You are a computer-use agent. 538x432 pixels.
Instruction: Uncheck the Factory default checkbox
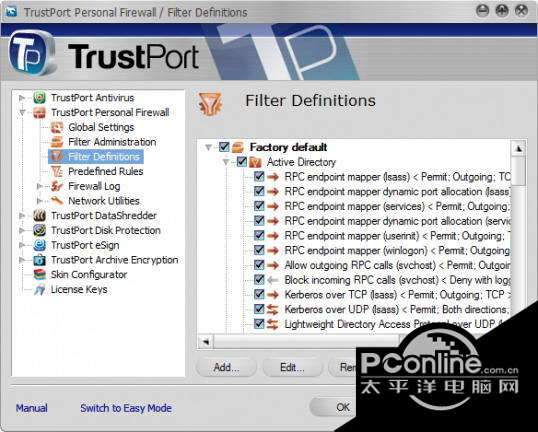224,147
